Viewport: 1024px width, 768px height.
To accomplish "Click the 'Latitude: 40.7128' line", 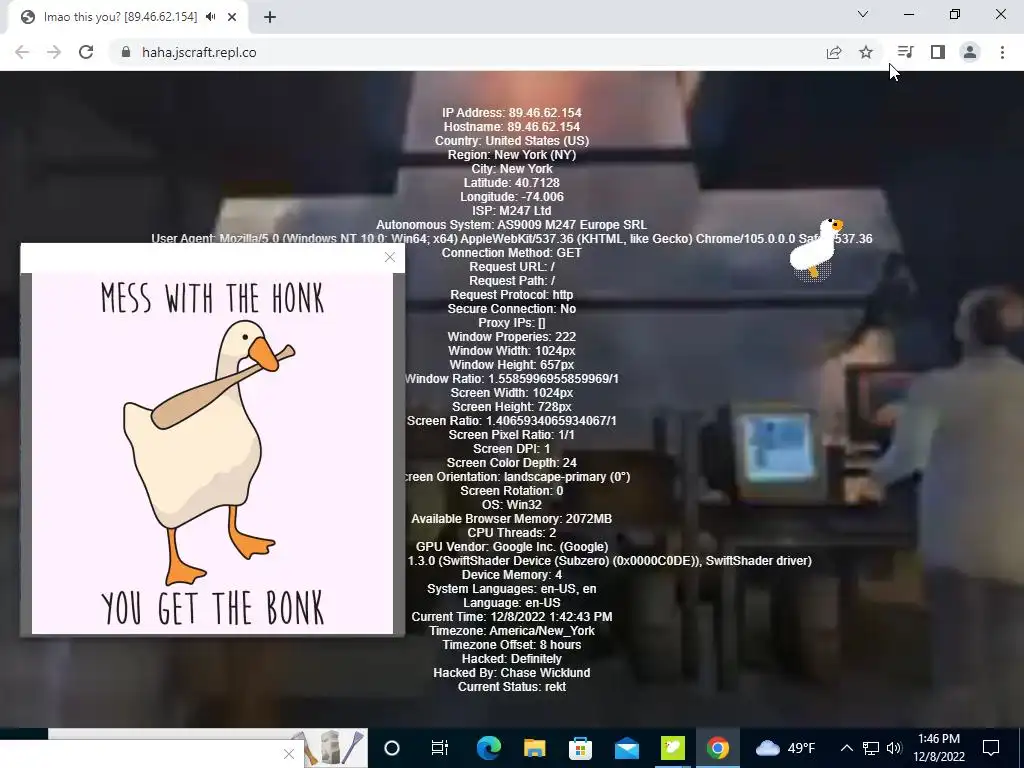I will coord(512,183).
